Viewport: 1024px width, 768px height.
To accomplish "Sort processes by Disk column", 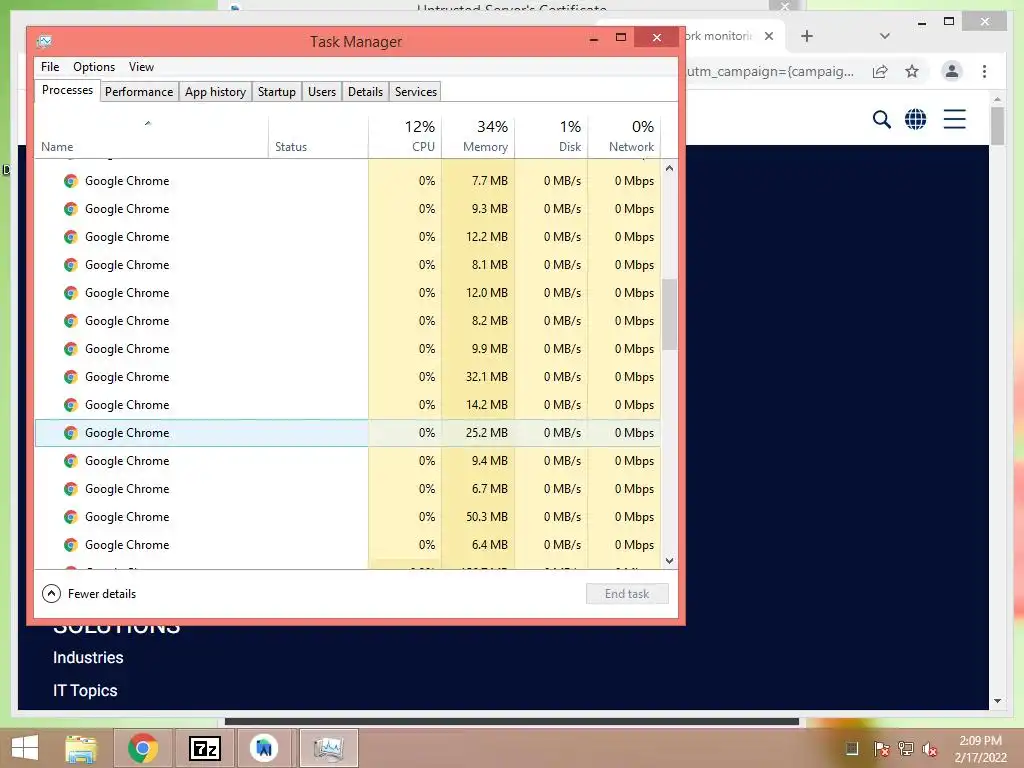I will [551, 137].
